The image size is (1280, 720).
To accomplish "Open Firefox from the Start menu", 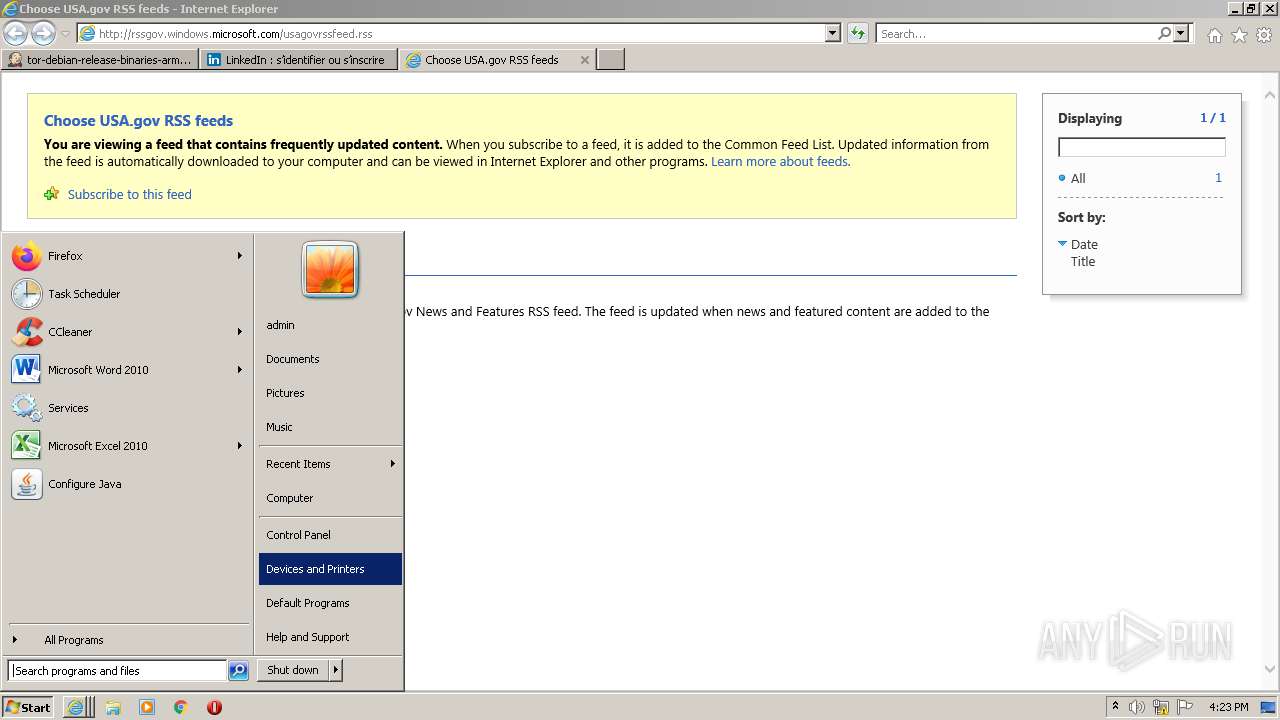I will [128, 256].
